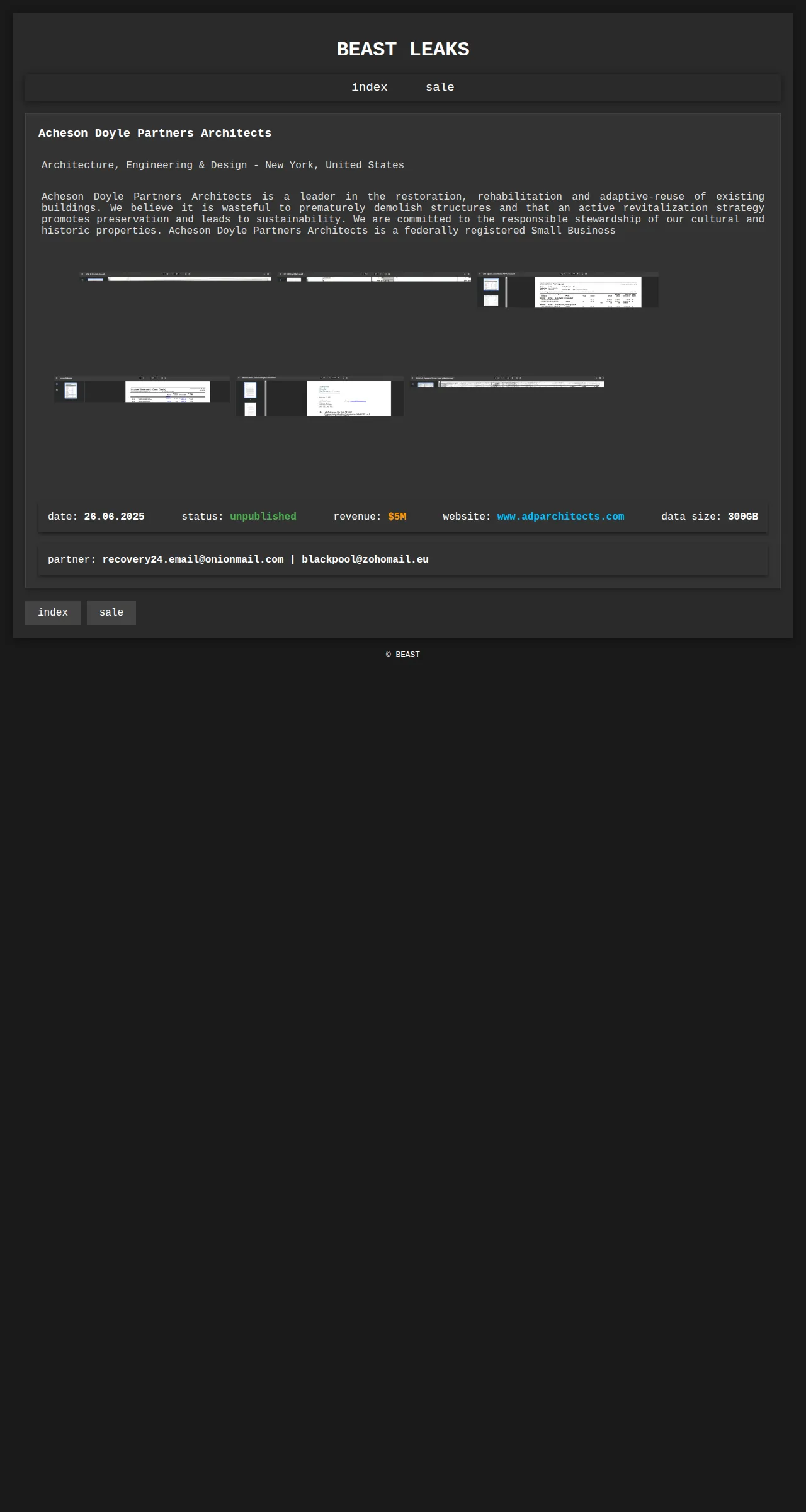
Task: Click the 300GB data size value
Action: pos(743,517)
